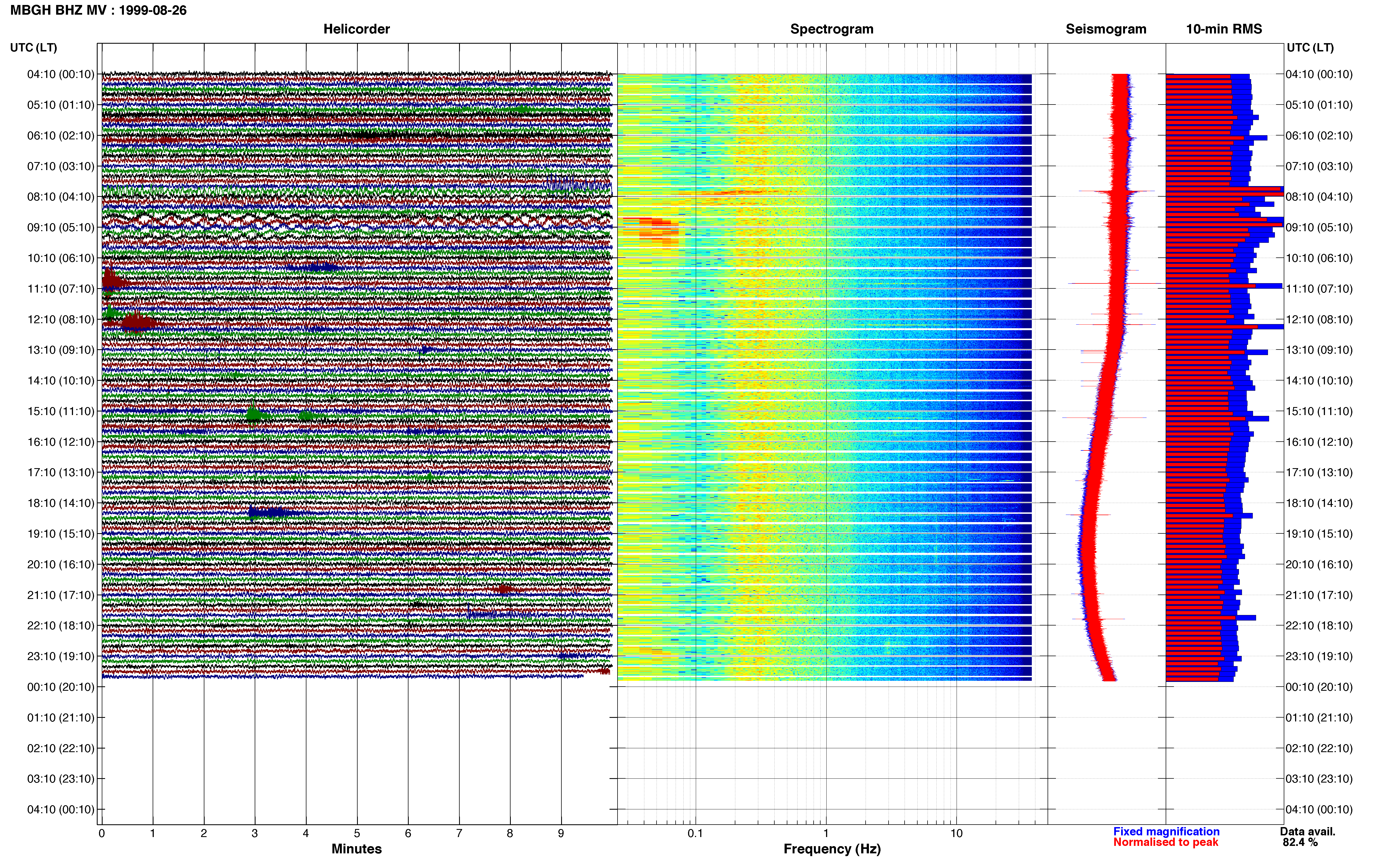Click the 0.1 frequency tick label
This screenshot has width=1388, height=868.
tap(695, 833)
